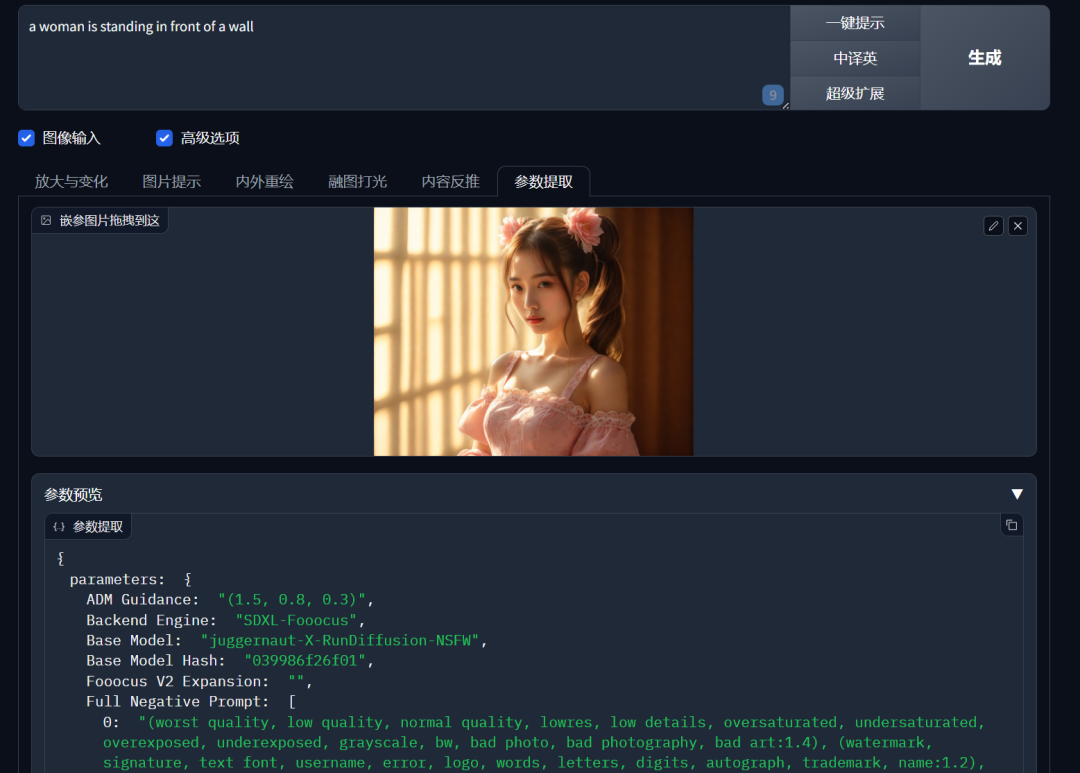Copy extracted parameters with copy icon

pyautogui.click(x=1011, y=525)
